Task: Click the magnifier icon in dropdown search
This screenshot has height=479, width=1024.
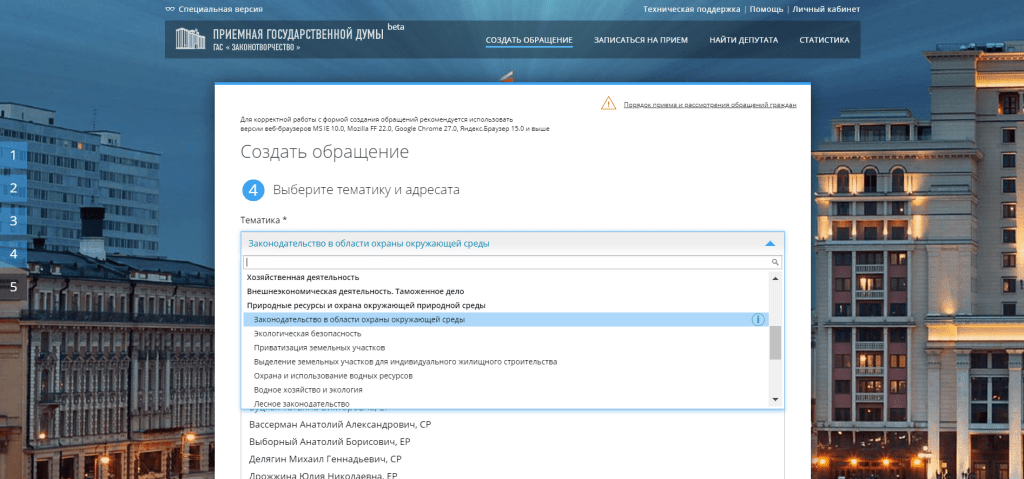Action: point(774,262)
